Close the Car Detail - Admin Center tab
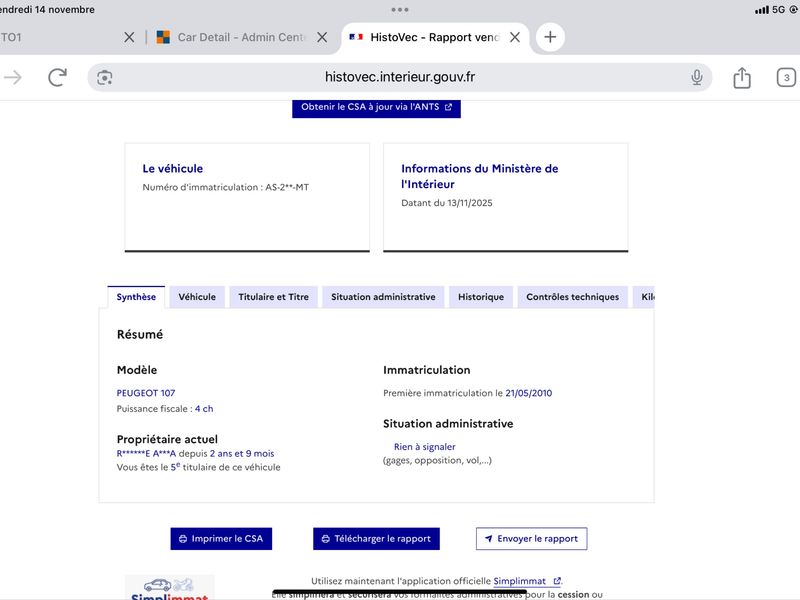Screen dimensions: 800x600 tap(322, 37)
